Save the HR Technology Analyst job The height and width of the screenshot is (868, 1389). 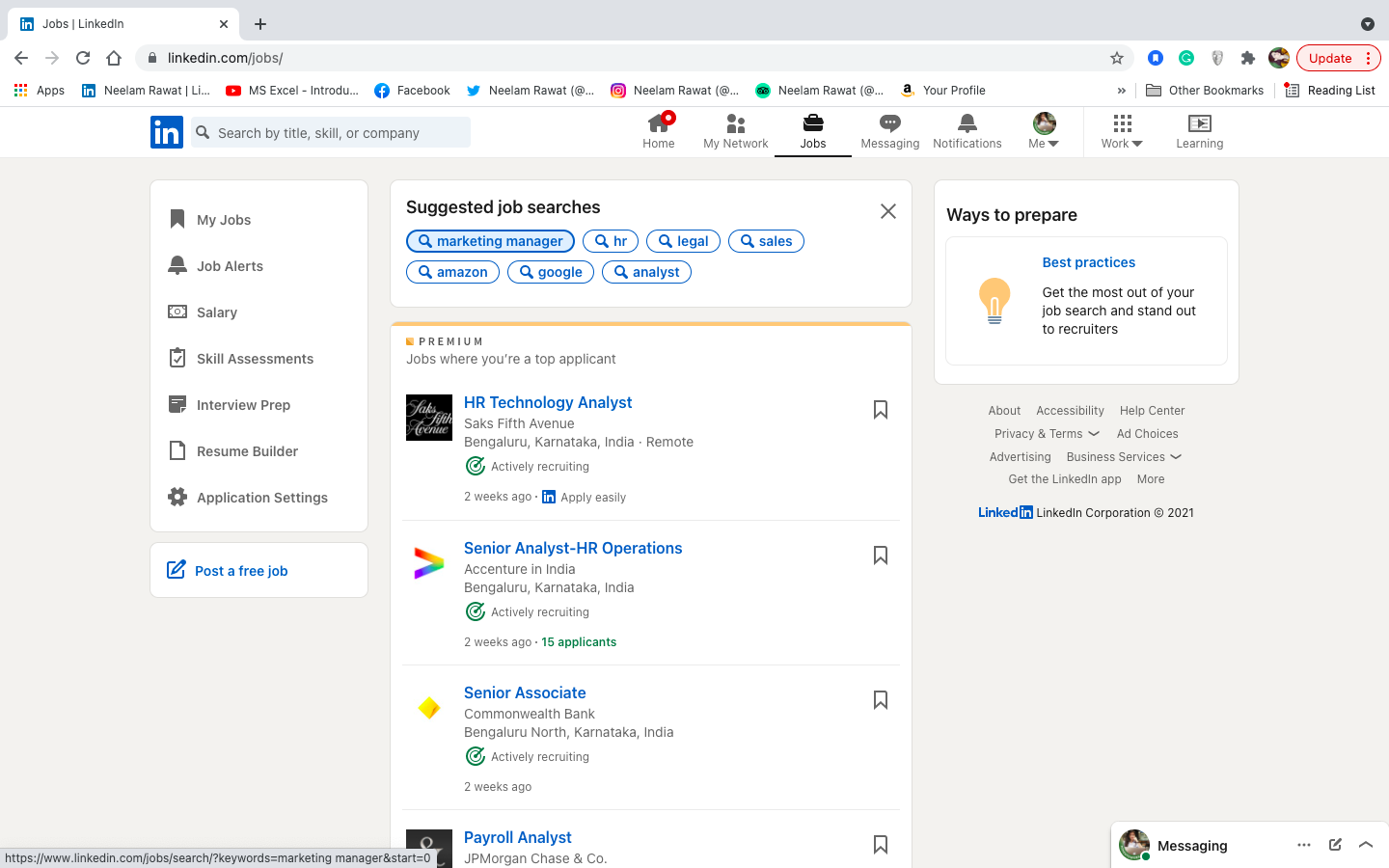881,410
